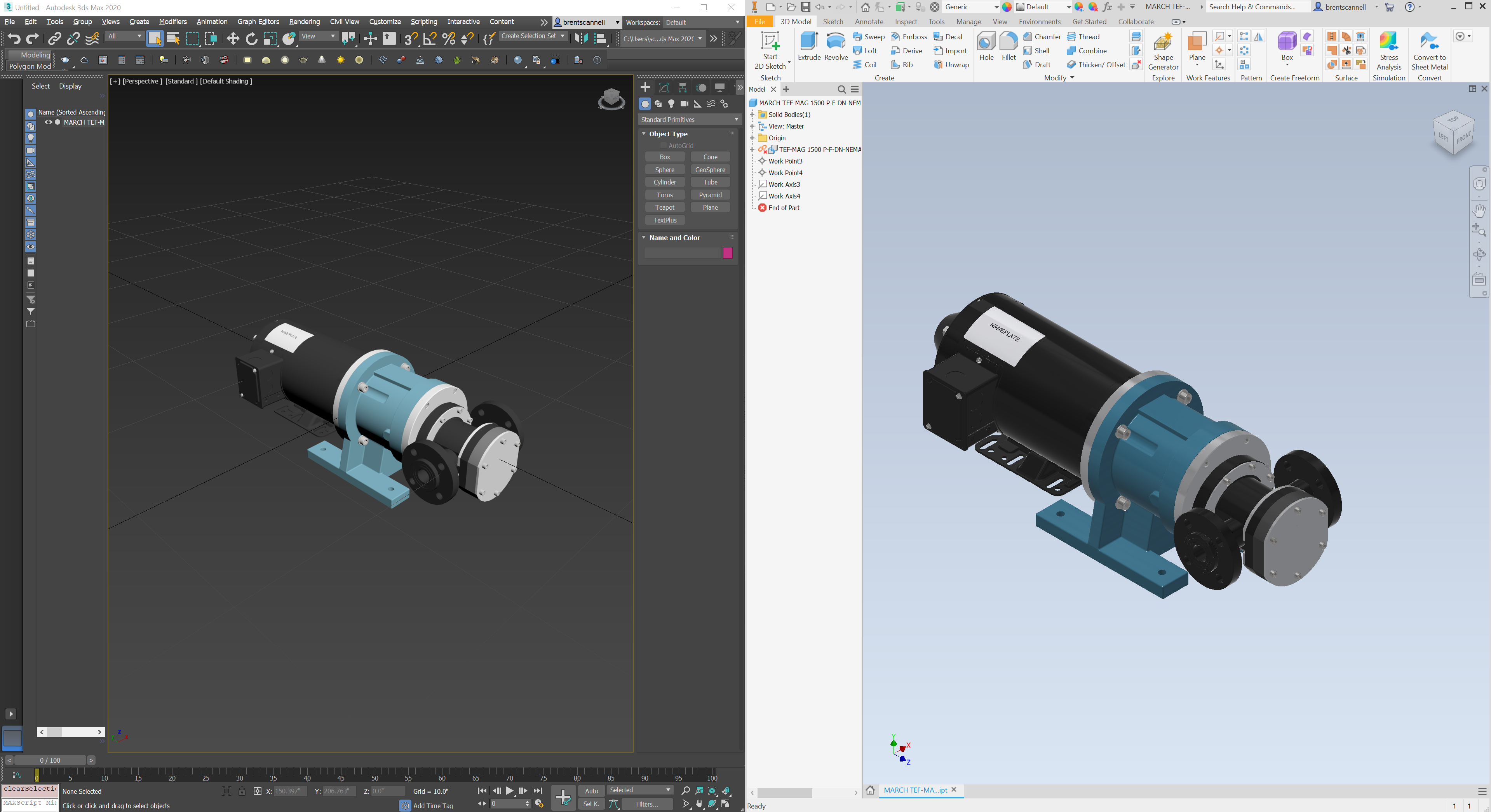Select the Chamfer tool icon
1491x812 pixels.
1027,37
